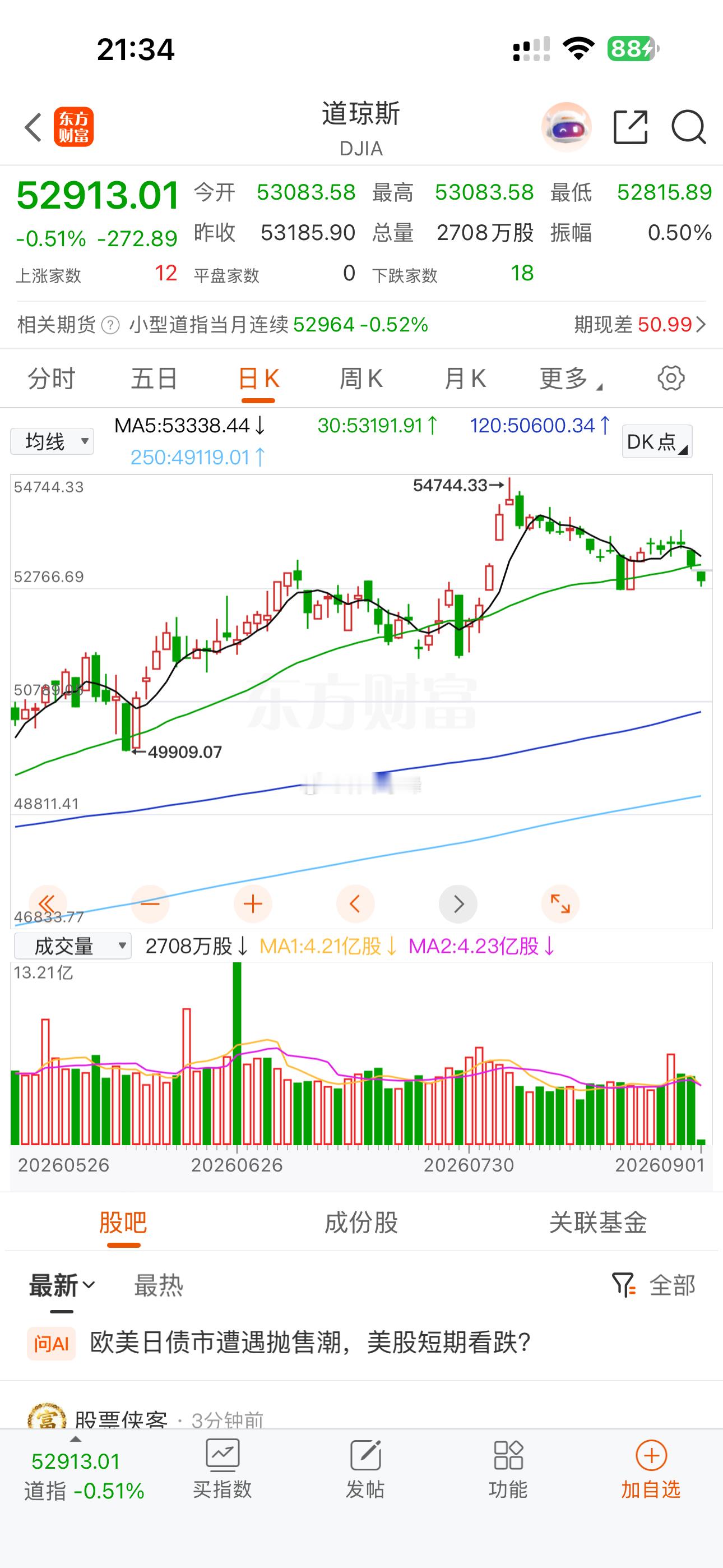Tap the MA5:53338.44 label
The height and width of the screenshot is (1568, 723).
point(189,425)
